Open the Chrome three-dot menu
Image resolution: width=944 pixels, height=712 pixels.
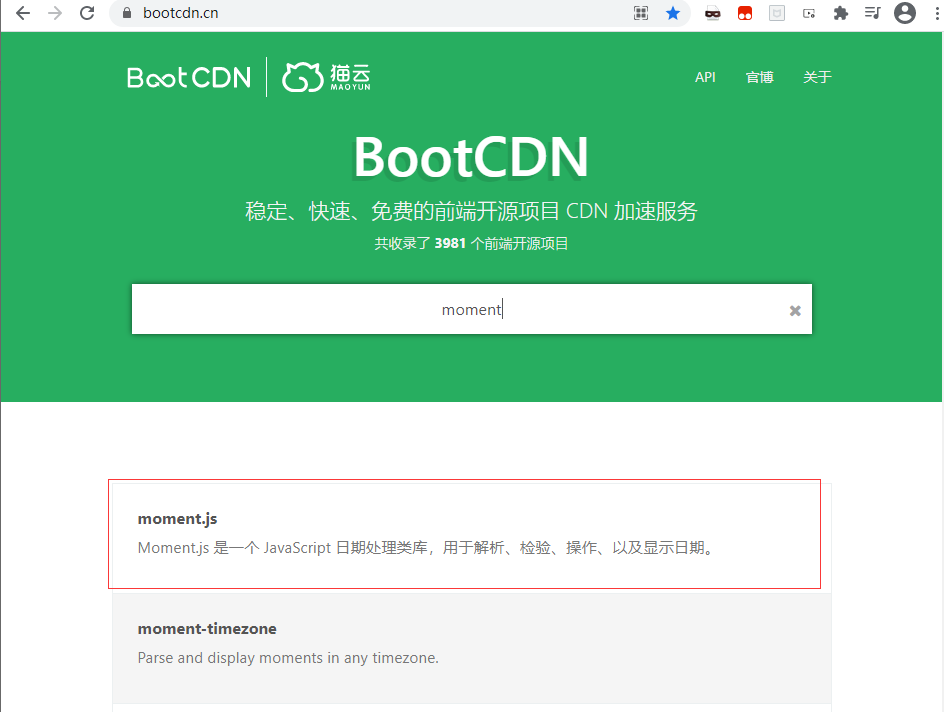(936, 13)
